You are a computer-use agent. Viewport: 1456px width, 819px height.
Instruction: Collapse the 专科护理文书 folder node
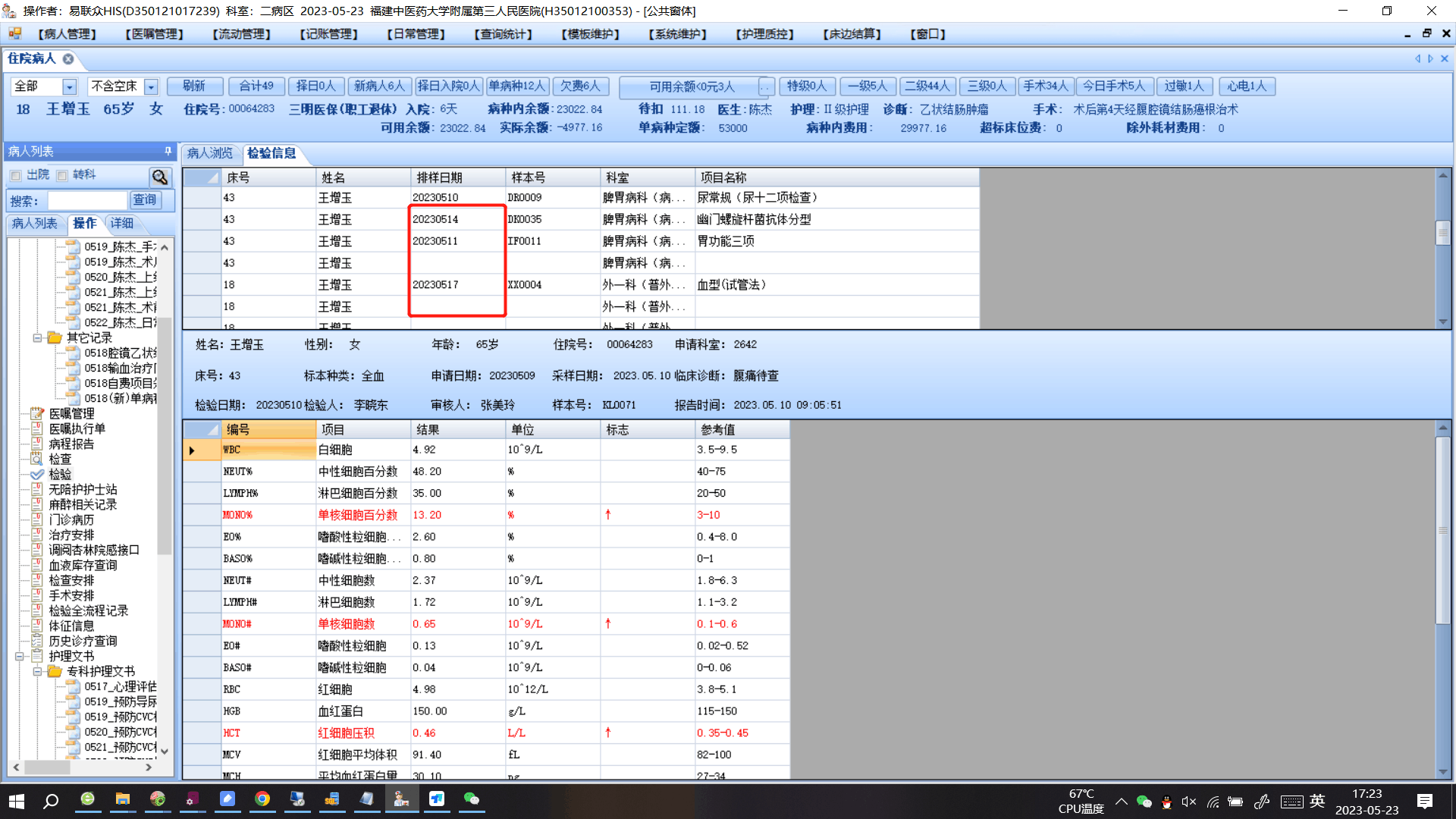36,671
